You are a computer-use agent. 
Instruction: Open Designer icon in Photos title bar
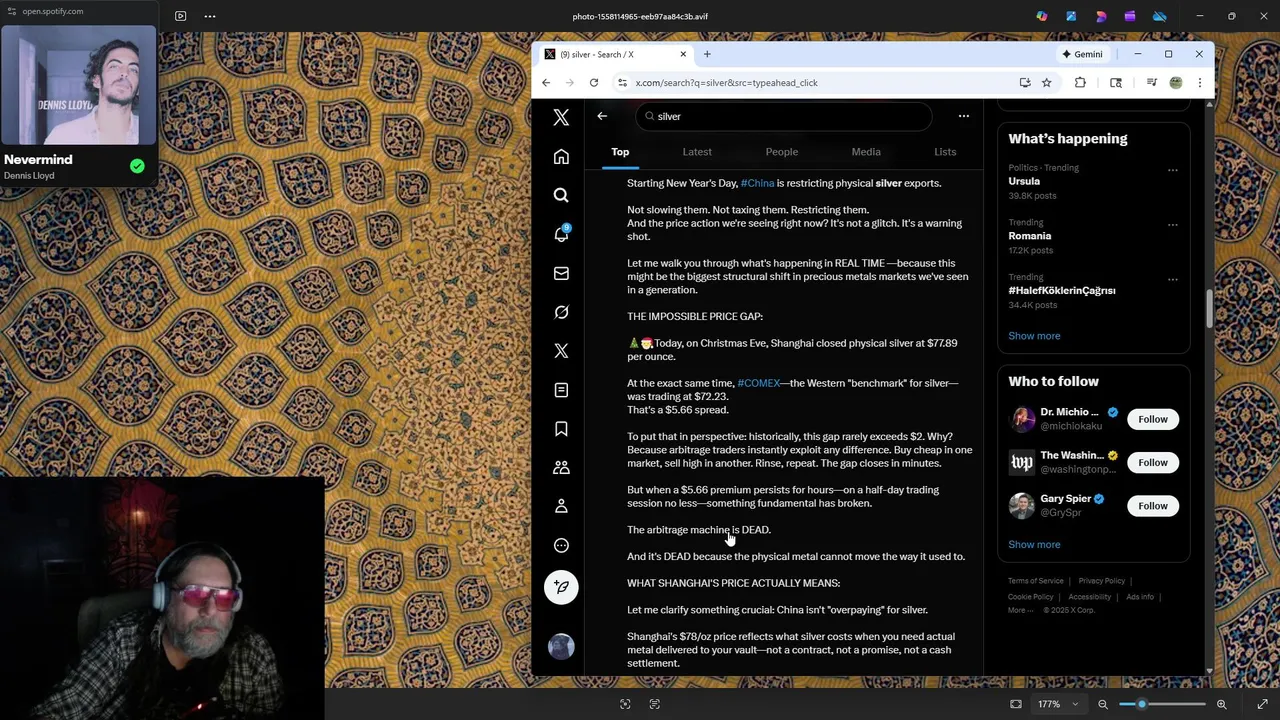click(x=1101, y=16)
